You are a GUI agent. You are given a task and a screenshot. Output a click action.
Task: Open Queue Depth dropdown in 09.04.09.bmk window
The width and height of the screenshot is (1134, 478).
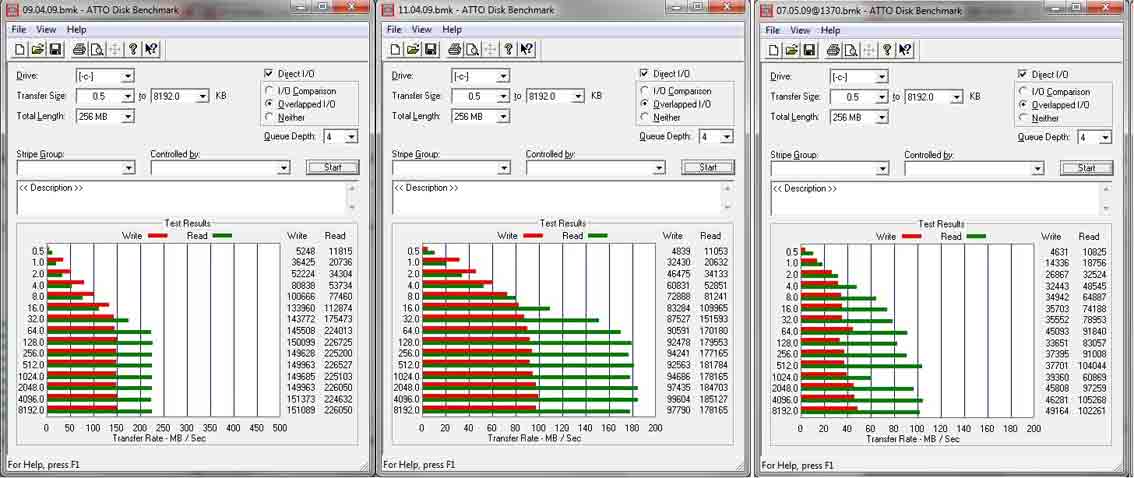(351, 137)
